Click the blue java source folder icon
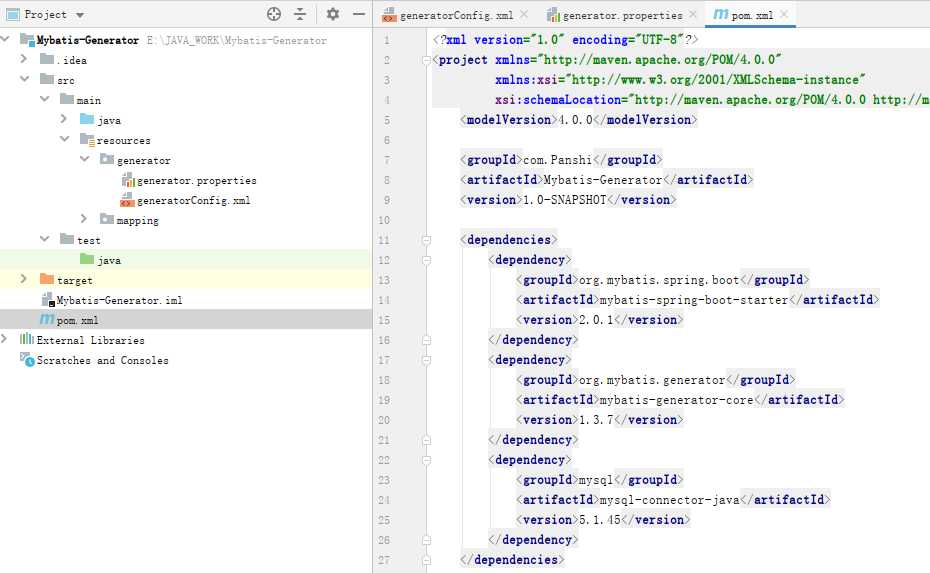 tap(87, 119)
